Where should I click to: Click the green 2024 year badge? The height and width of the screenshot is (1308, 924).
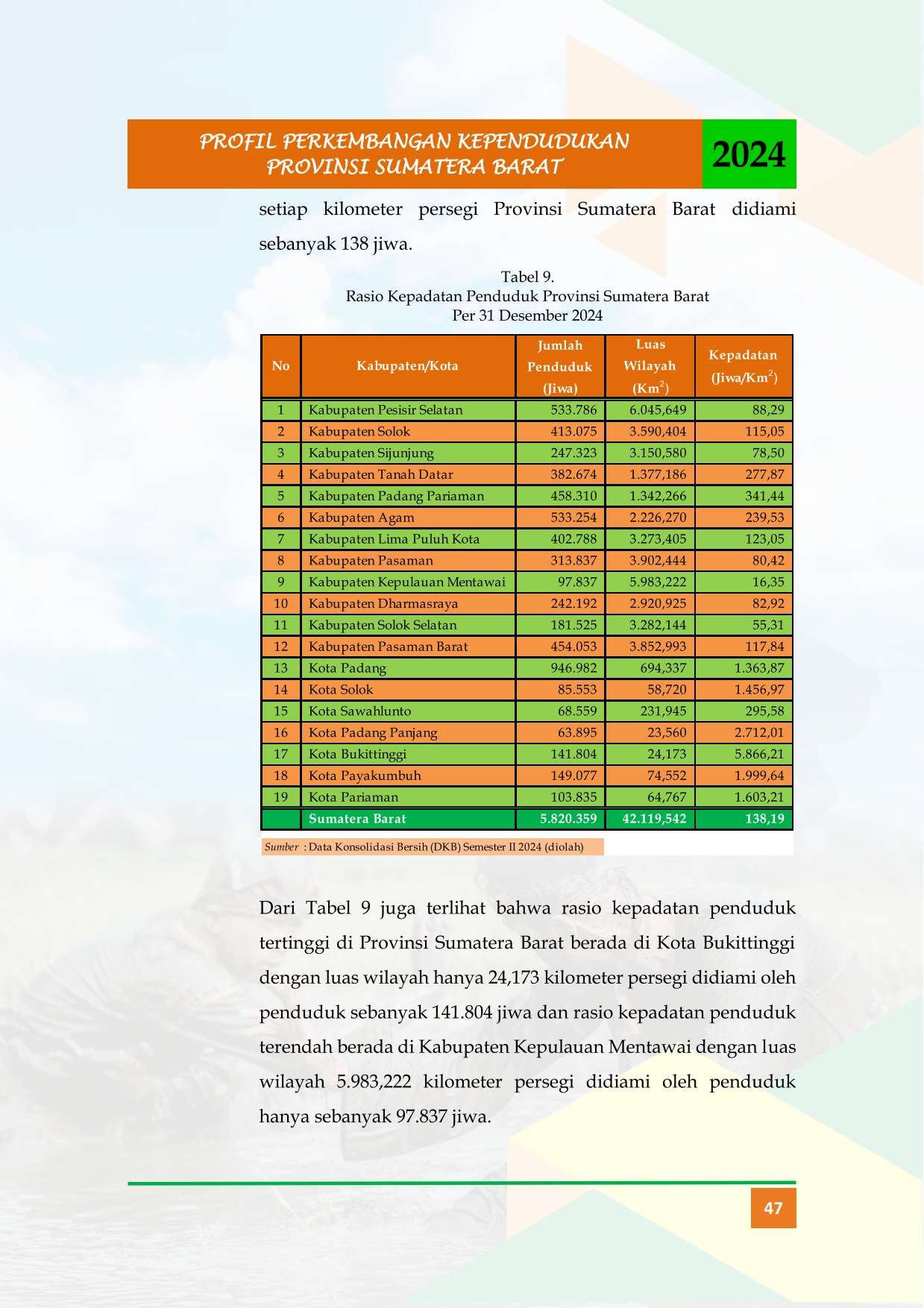749,154
